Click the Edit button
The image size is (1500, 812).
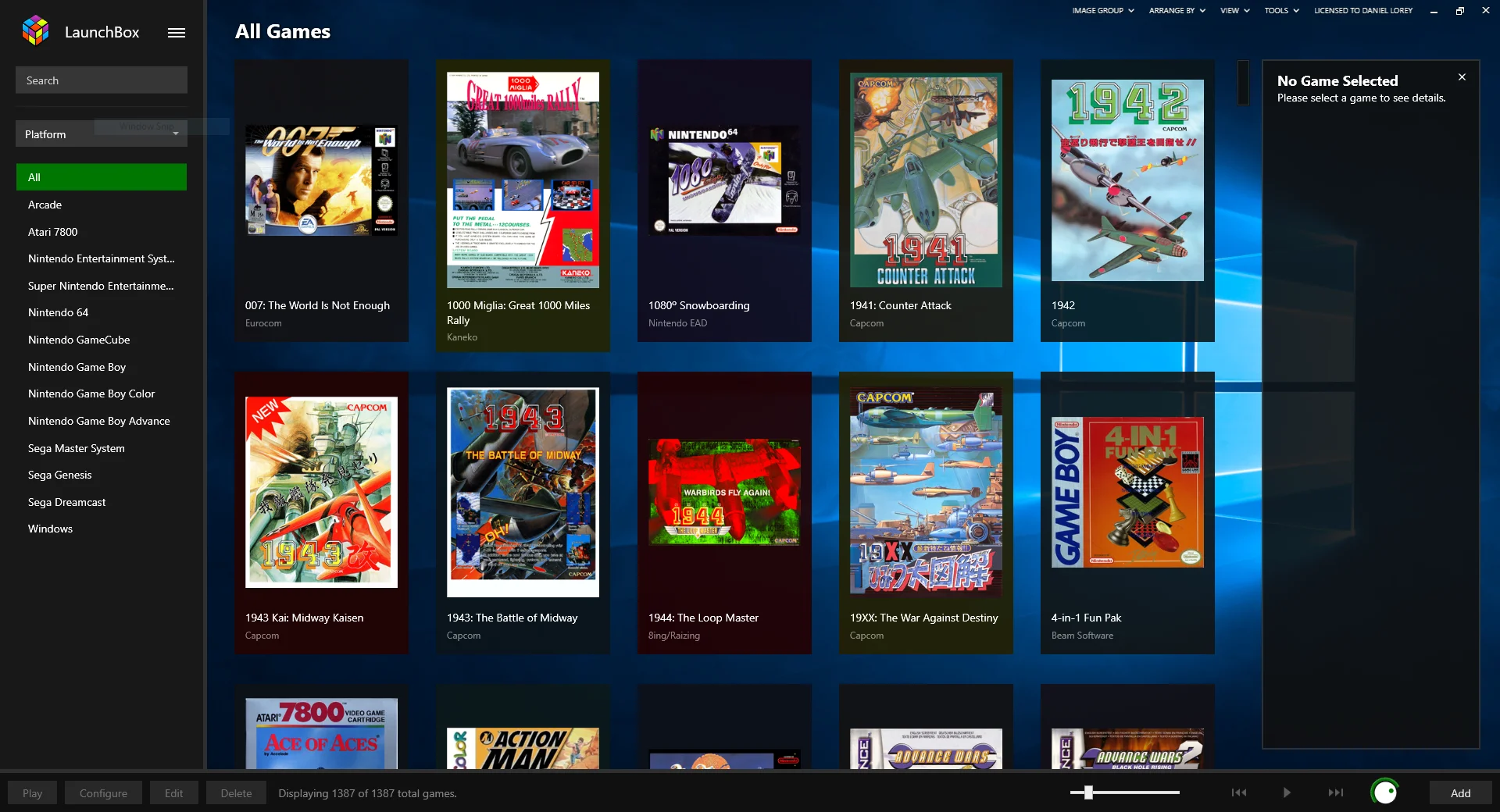[x=173, y=793]
